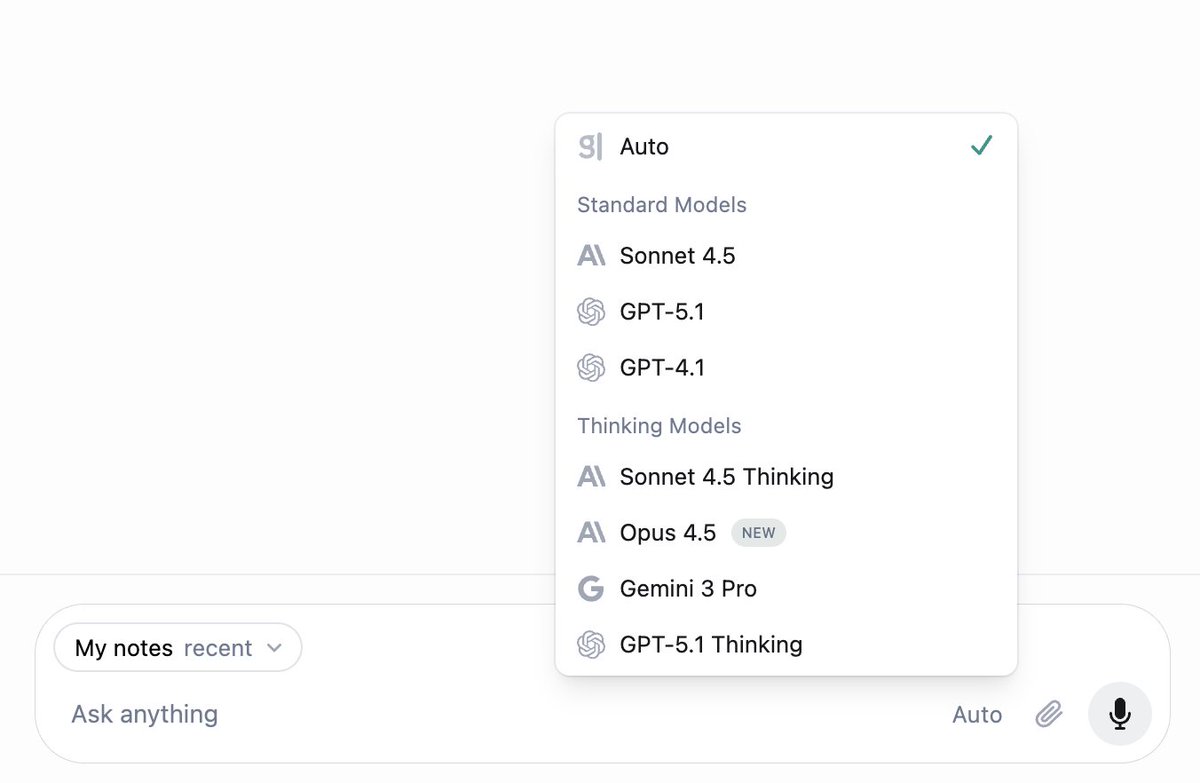Click the Anthropic logo beside Sonnet 4.5
The height and width of the screenshot is (783, 1200).
[591, 256]
